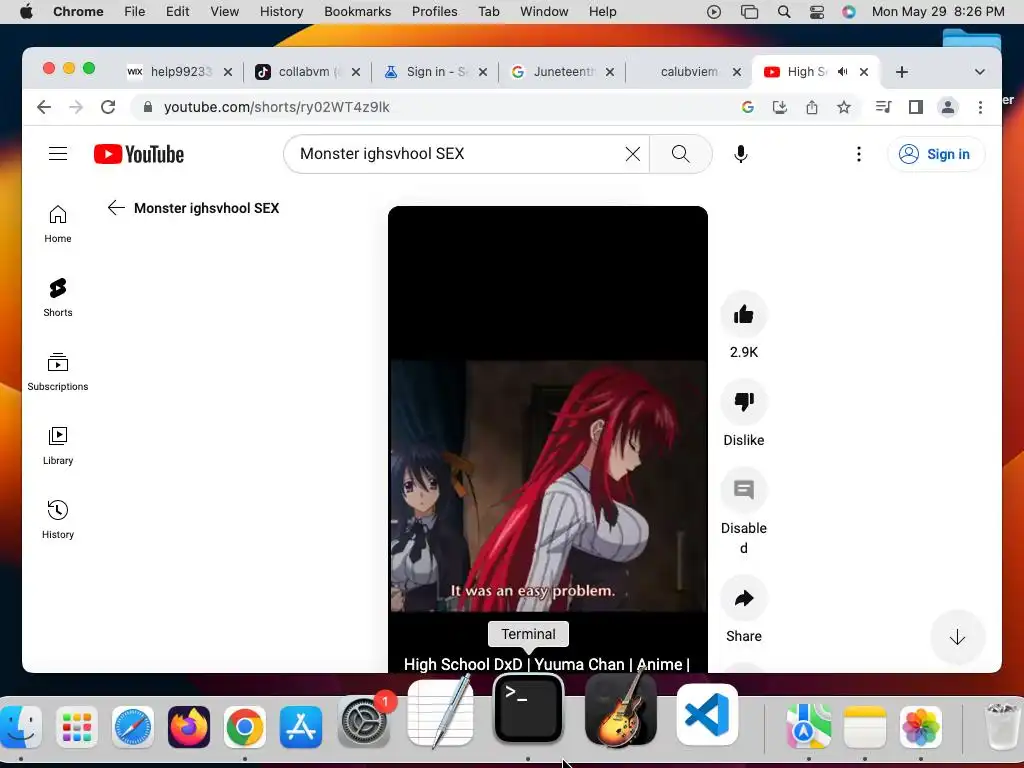
Task: Open Shorts in sidebar
Action: [57, 298]
